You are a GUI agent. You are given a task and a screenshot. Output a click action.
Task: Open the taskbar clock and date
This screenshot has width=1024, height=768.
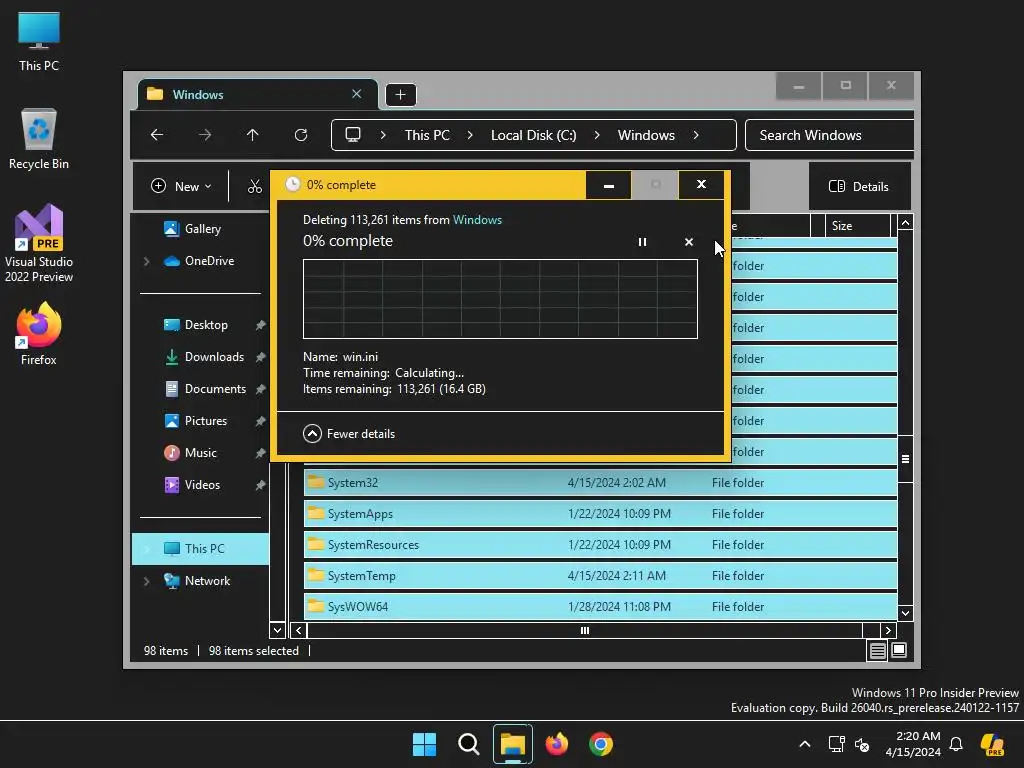click(913, 744)
